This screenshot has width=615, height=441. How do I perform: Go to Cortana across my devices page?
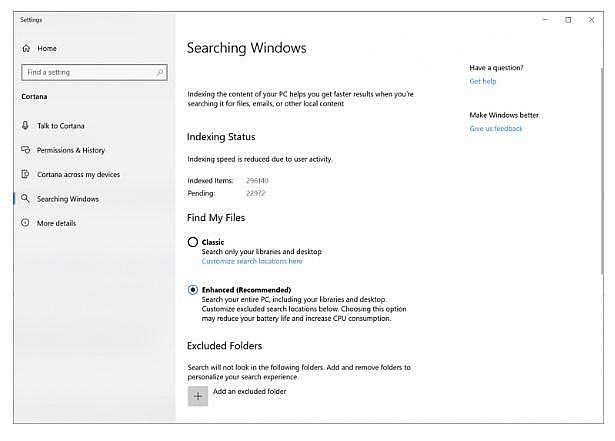pyautogui.click(x=78, y=174)
